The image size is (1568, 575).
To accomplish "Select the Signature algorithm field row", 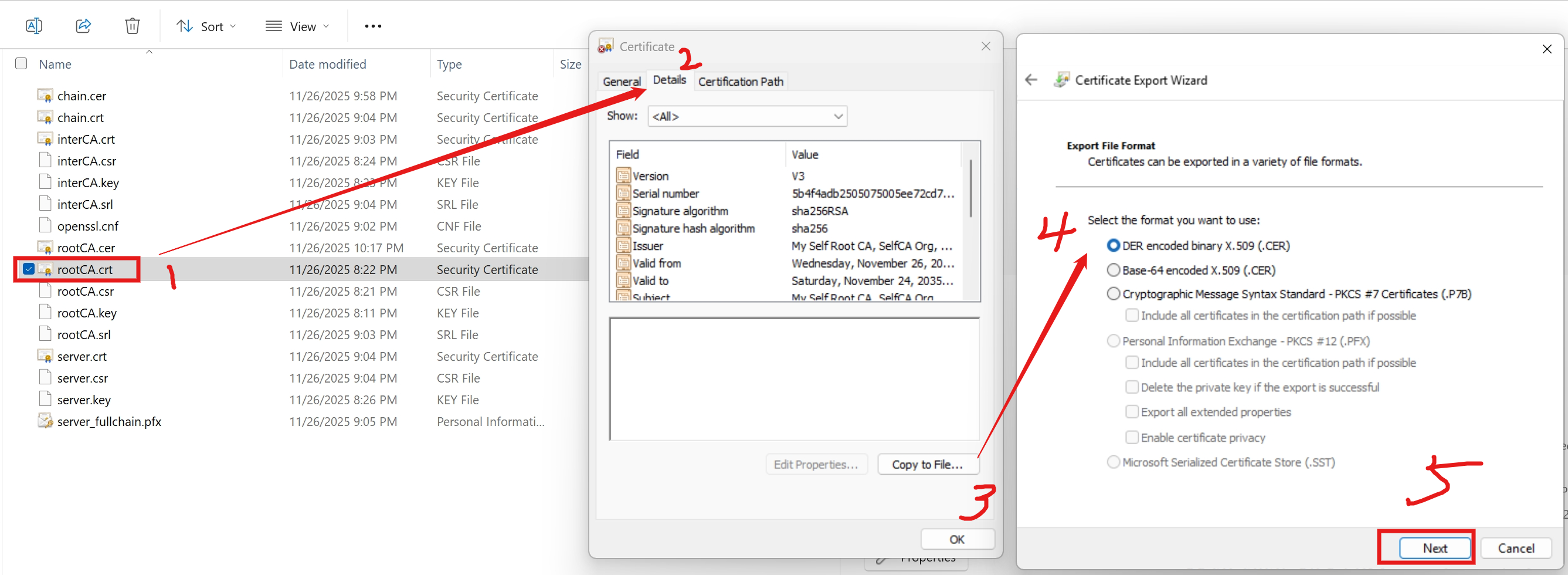I will [788, 211].
